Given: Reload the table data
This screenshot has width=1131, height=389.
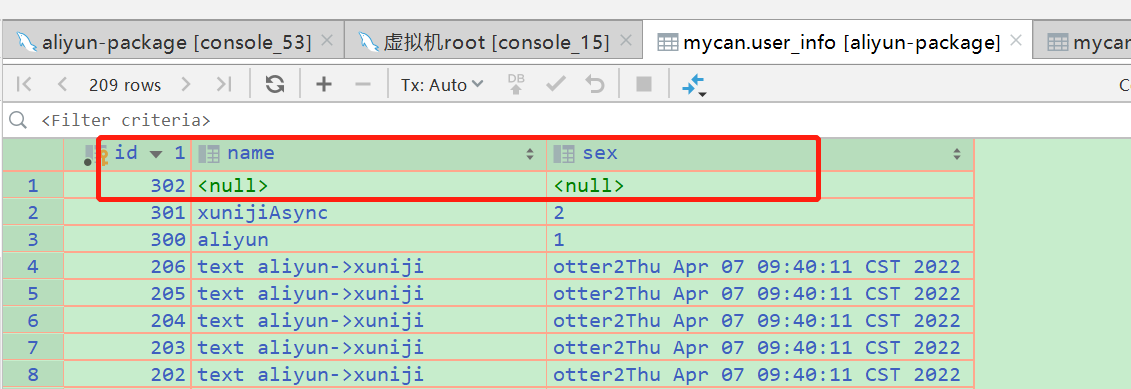Looking at the screenshot, I should coord(275,84).
